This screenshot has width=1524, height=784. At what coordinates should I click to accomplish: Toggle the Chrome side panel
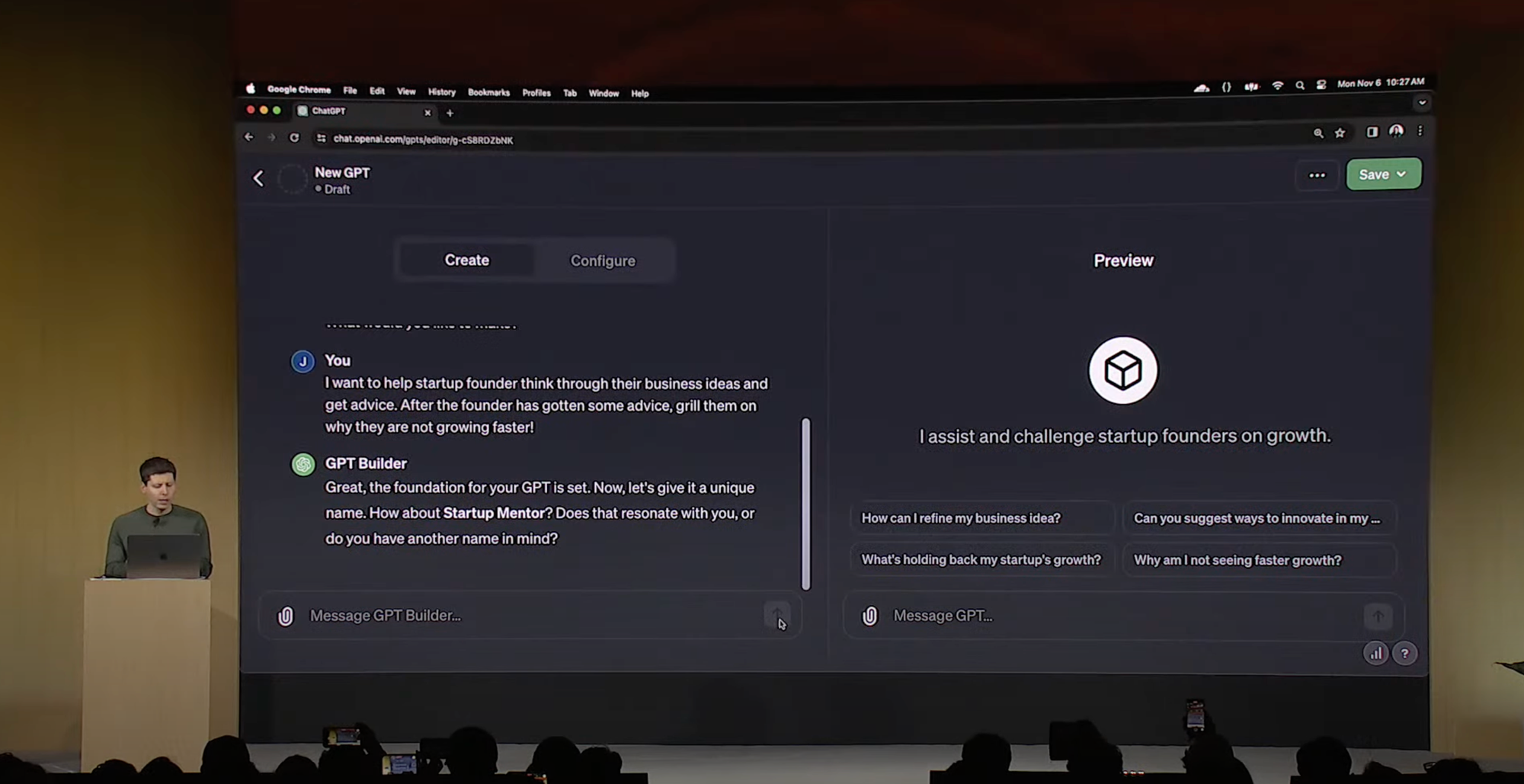click(x=1372, y=132)
